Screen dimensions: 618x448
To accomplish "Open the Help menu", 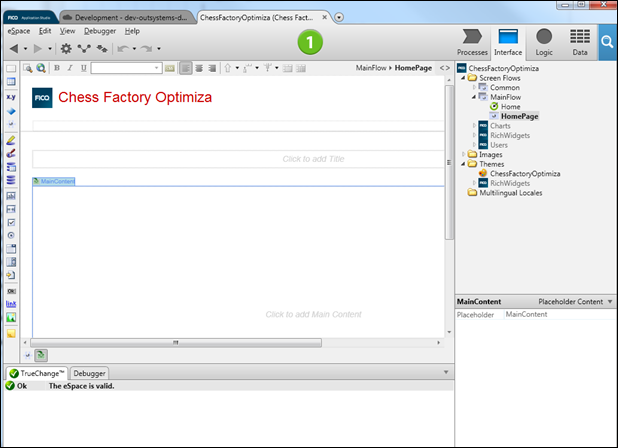I will point(132,31).
